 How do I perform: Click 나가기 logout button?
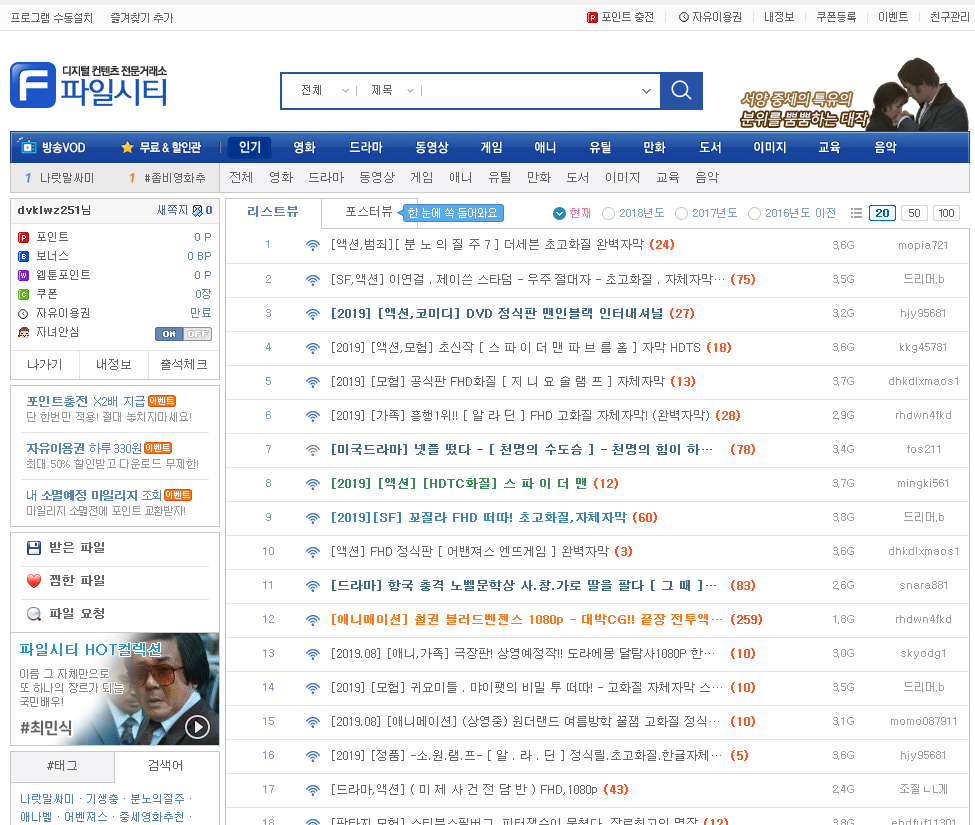tap(45, 365)
